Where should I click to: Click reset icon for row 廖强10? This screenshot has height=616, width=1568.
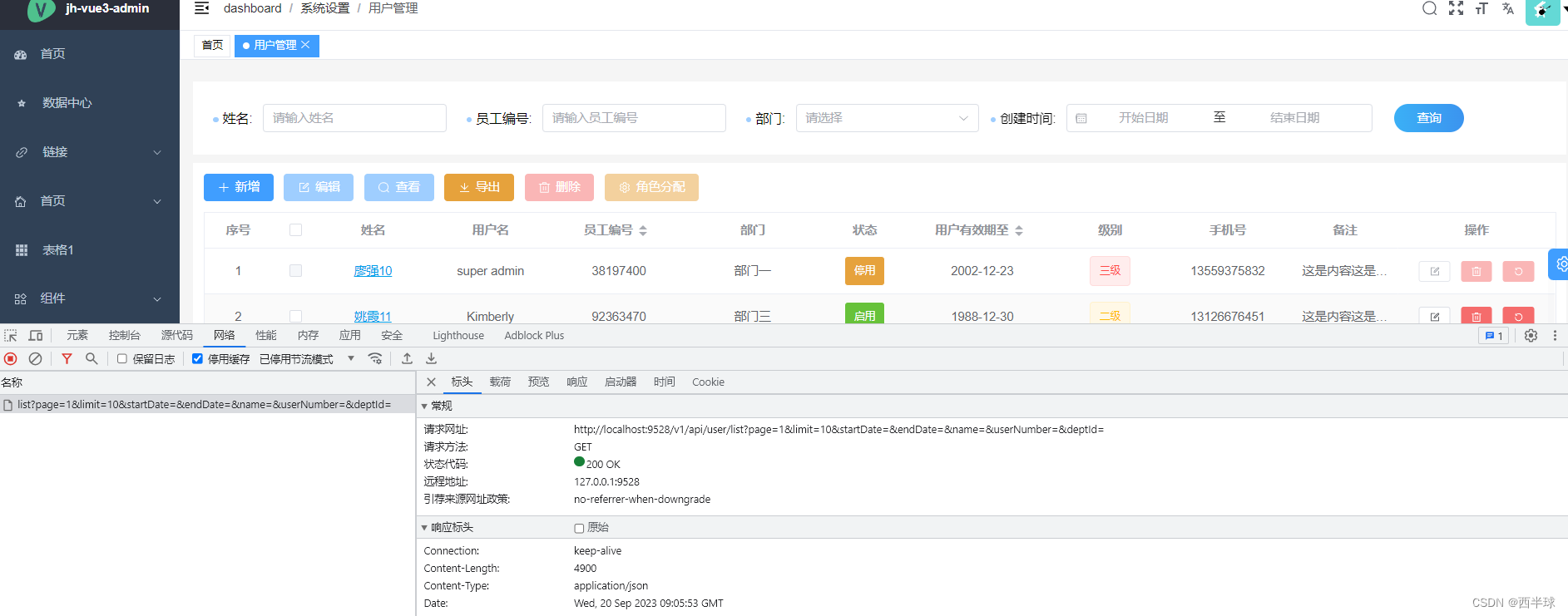[x=1518, y=271]
